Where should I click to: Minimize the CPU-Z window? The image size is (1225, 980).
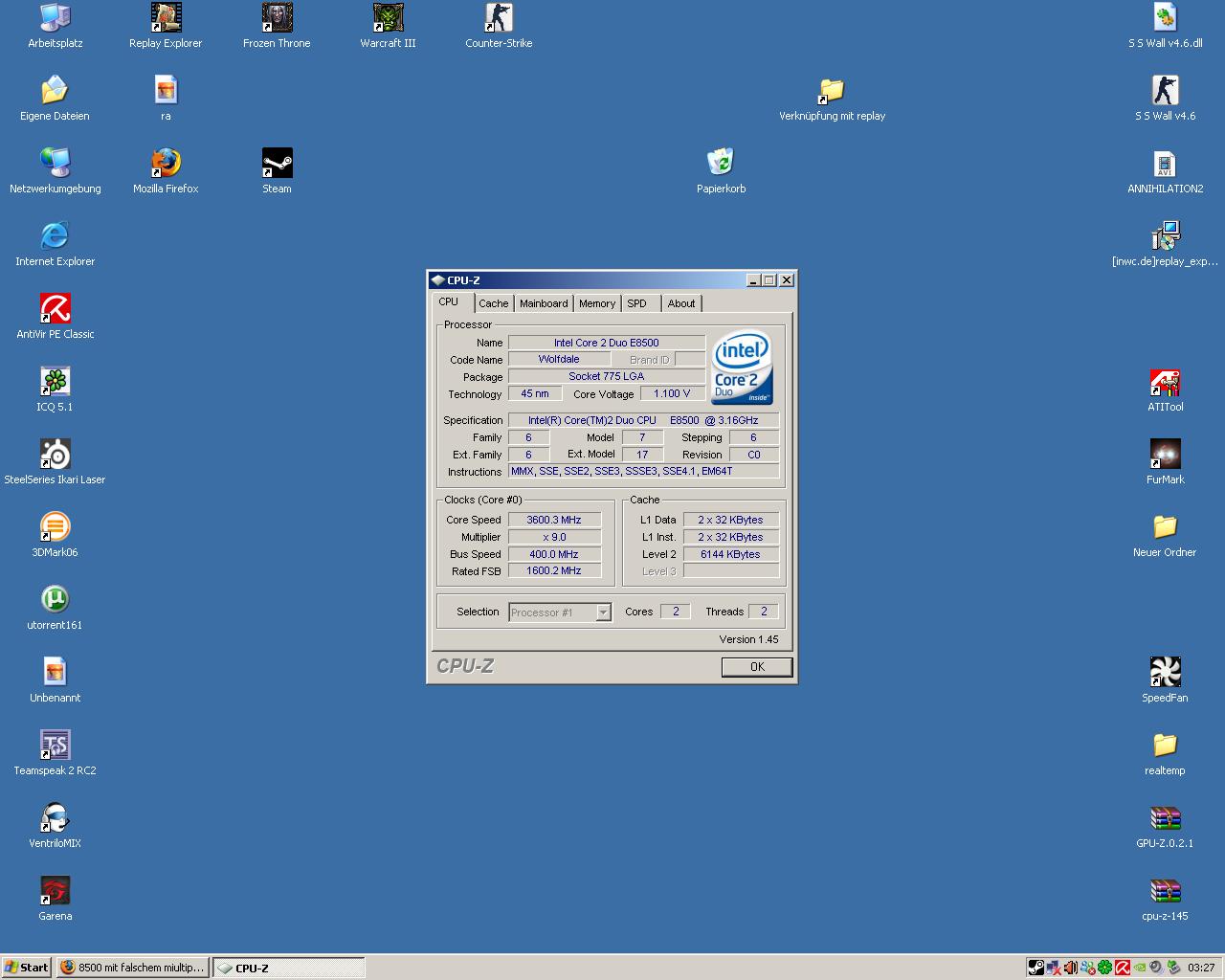point(753,280)
